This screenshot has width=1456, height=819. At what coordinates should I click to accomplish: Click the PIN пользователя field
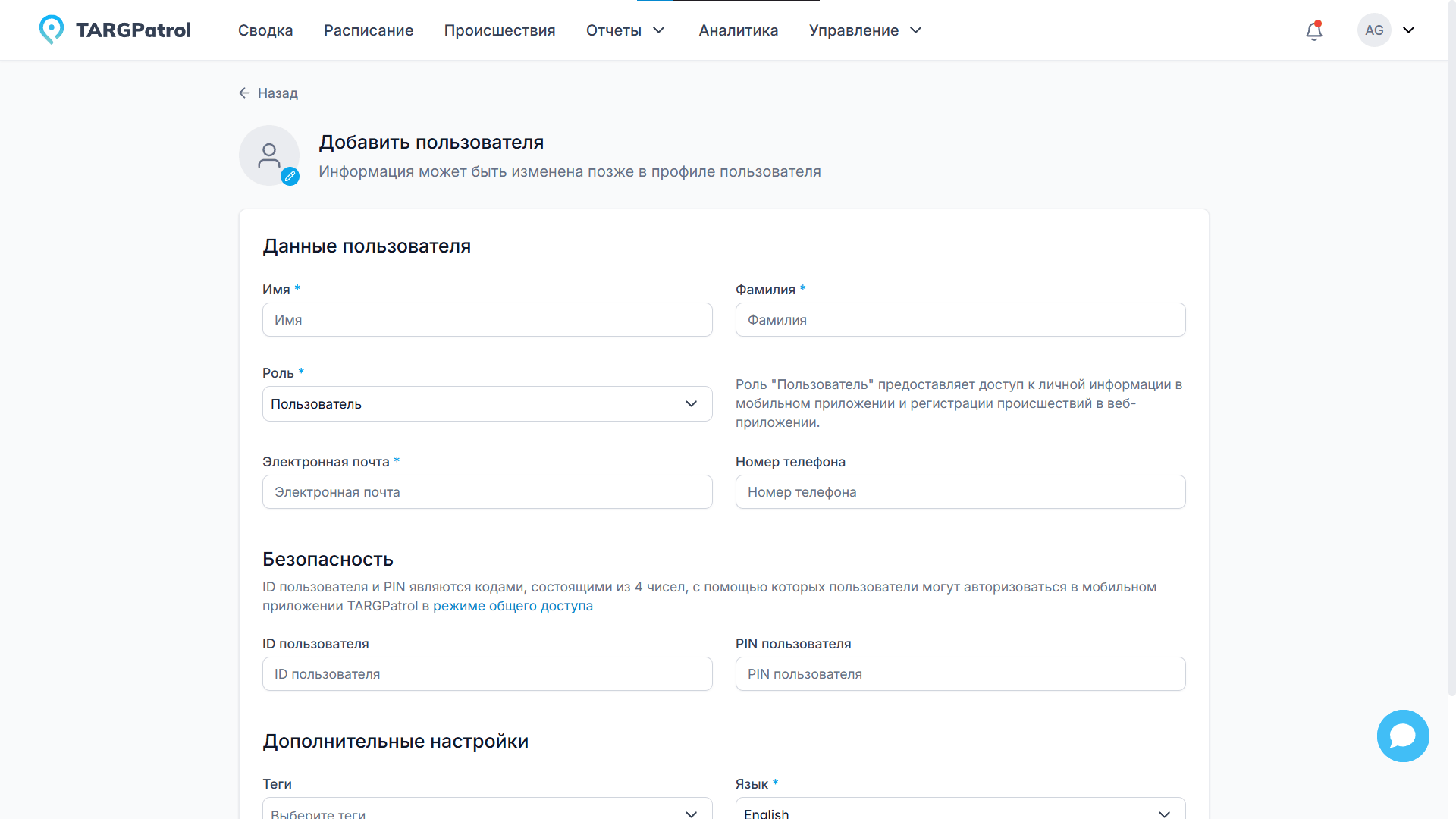959,674
